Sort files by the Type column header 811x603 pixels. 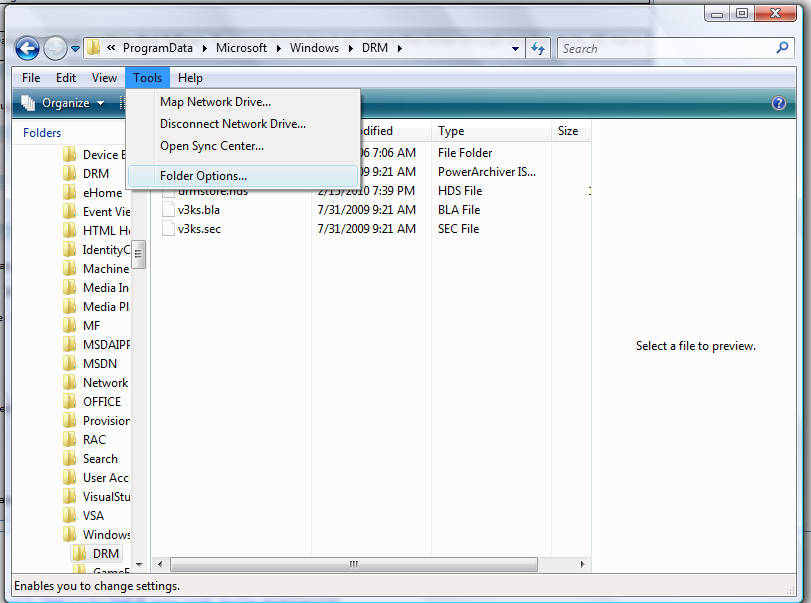point(450,131)
